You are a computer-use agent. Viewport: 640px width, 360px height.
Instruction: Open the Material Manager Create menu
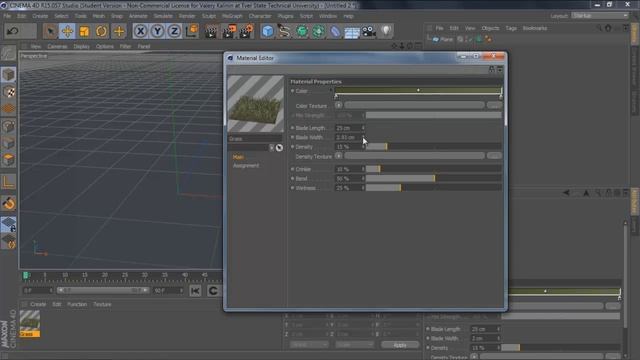38,304
